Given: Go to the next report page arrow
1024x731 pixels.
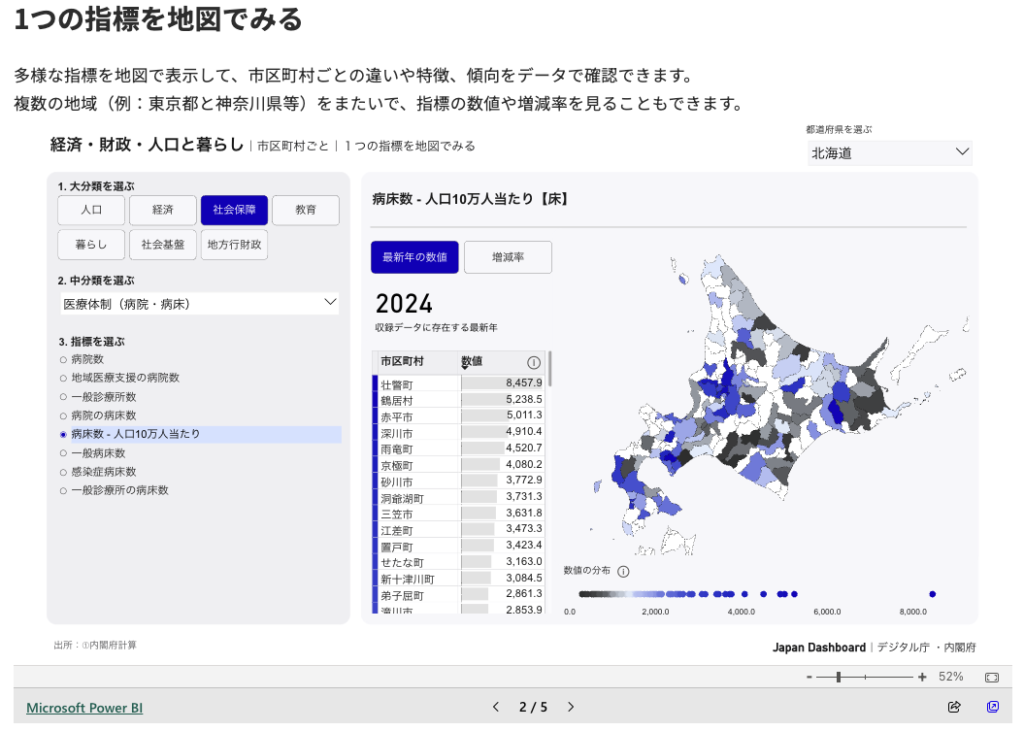Looking at the screenshot, I should pos(571,707).
